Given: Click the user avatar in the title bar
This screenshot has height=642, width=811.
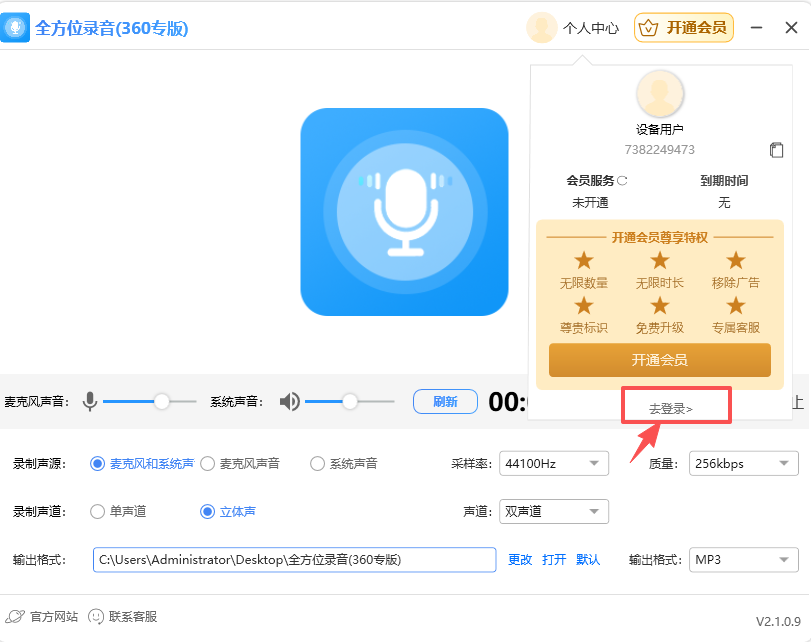Looking at the screenshot, I should [x=541, y=28].
